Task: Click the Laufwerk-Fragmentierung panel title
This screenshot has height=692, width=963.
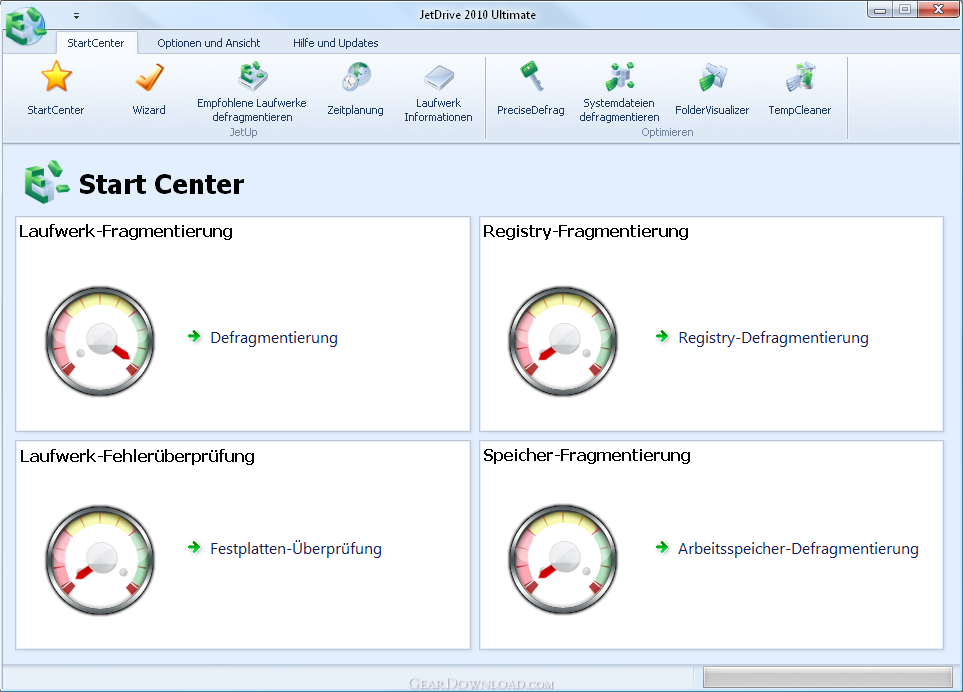Action: [x=126, y=231]
